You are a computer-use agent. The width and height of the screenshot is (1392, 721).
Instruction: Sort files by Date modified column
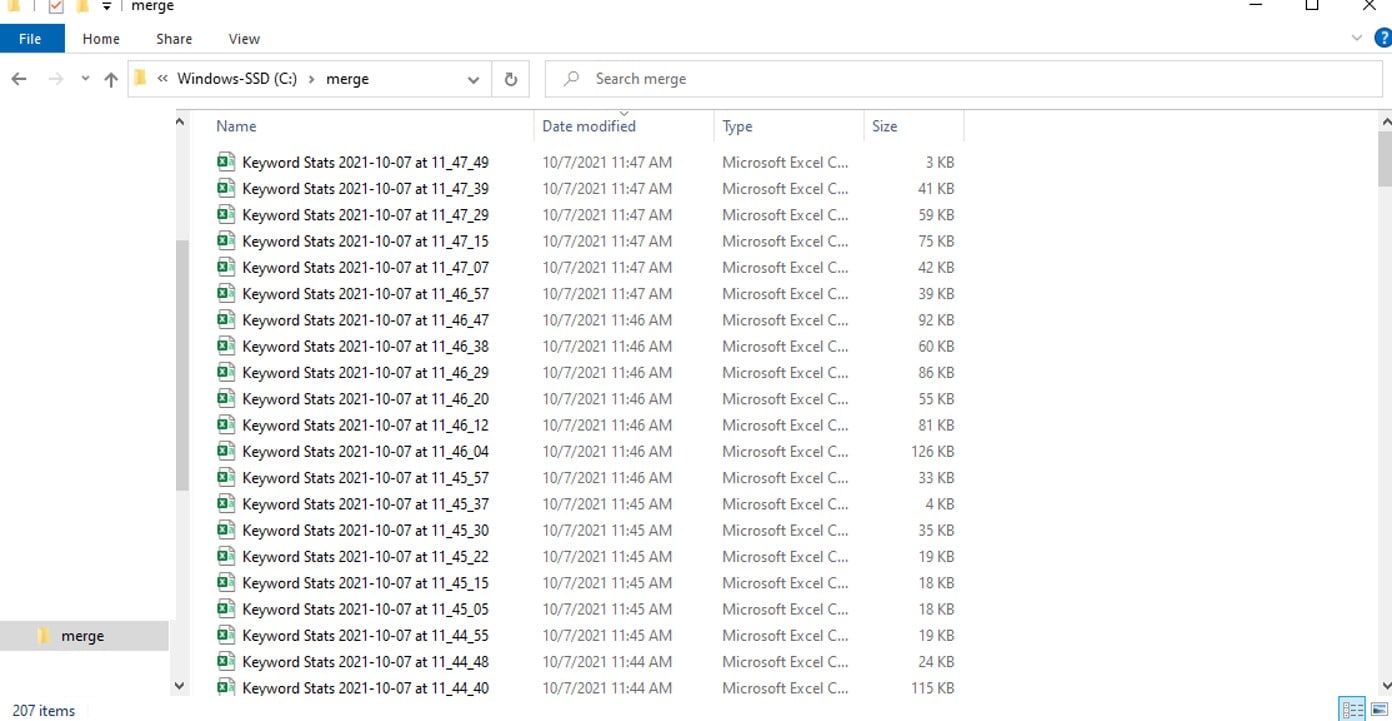tap(588, 126)
